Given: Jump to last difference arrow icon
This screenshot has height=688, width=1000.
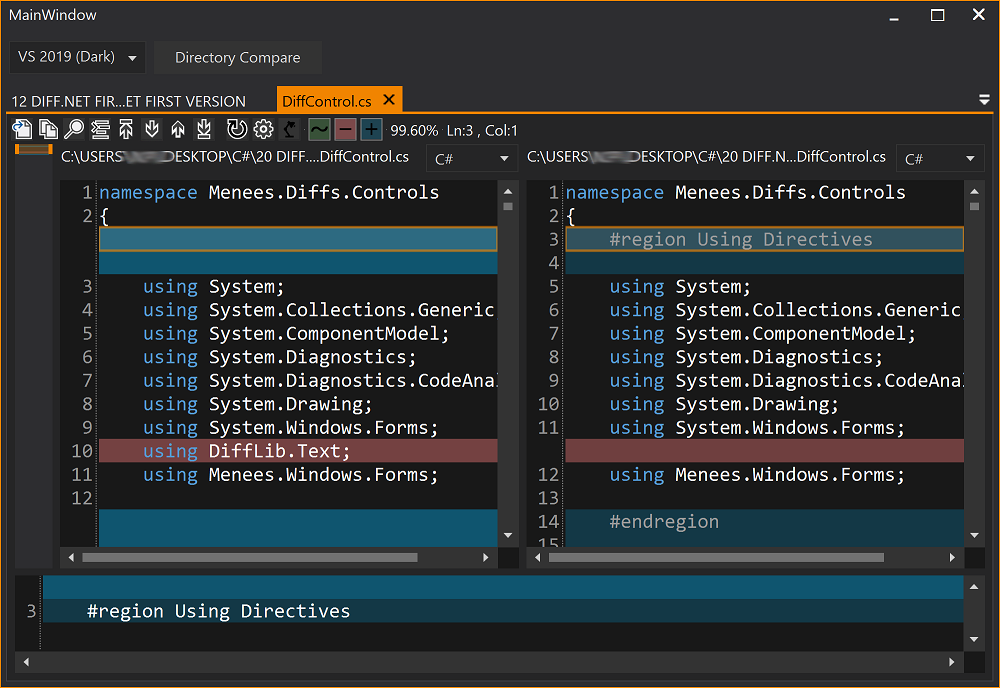Looking at the screenshot, I should [x=204, y=129].
